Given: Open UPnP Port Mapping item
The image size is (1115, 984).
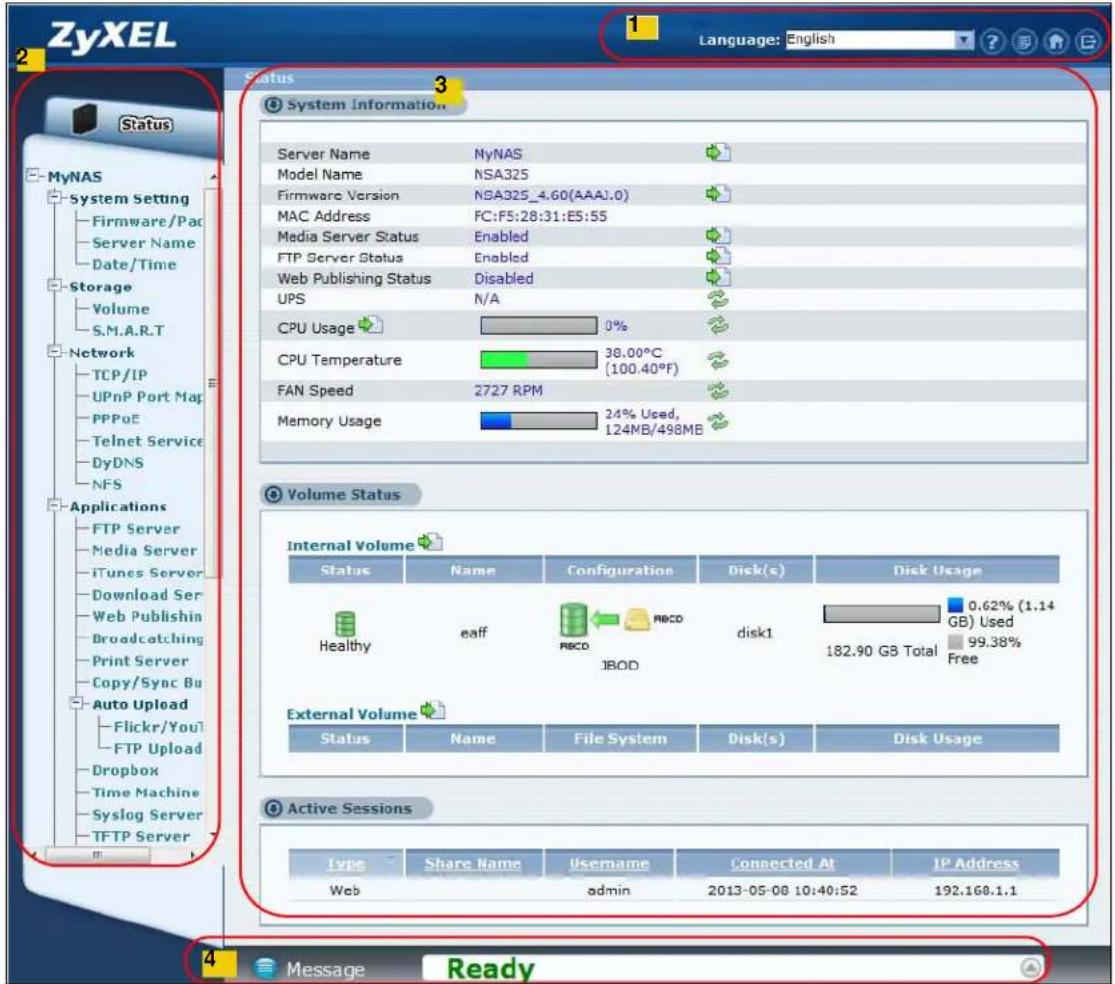Looking at the screenshot, I should tap(147, 397).
